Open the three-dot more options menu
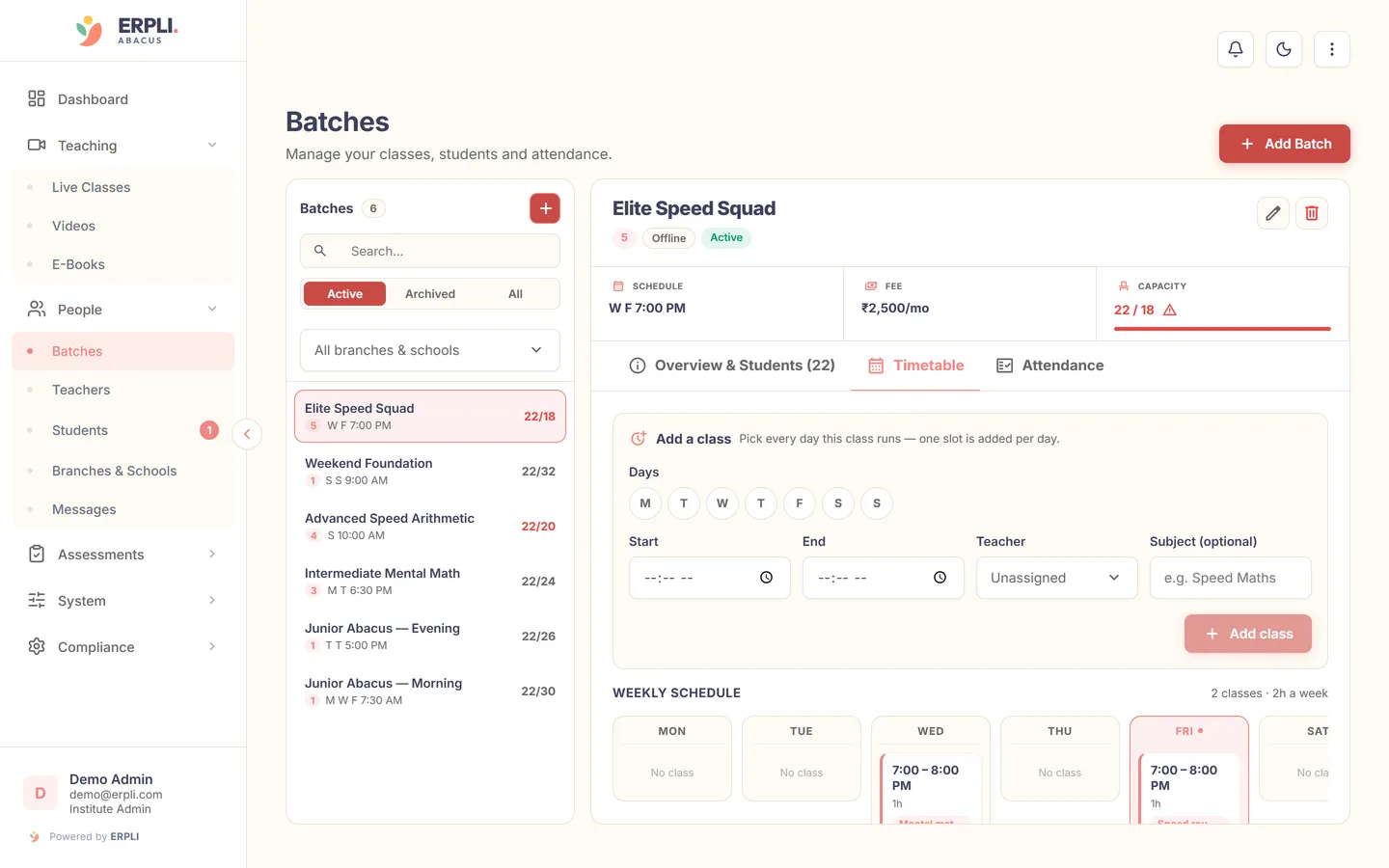1389x868 pixels. [1332, 49]
